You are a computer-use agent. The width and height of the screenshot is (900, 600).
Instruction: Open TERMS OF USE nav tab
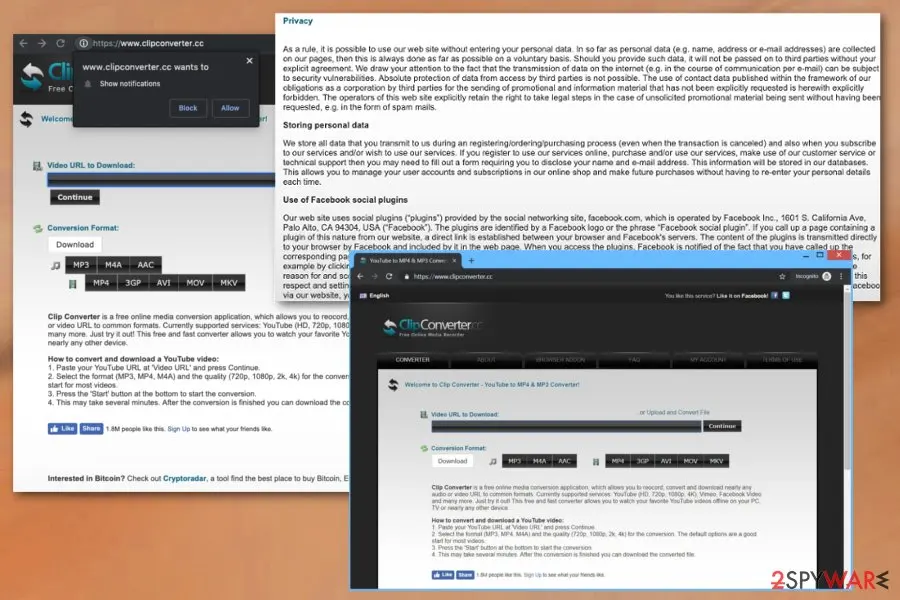point(781,359)
